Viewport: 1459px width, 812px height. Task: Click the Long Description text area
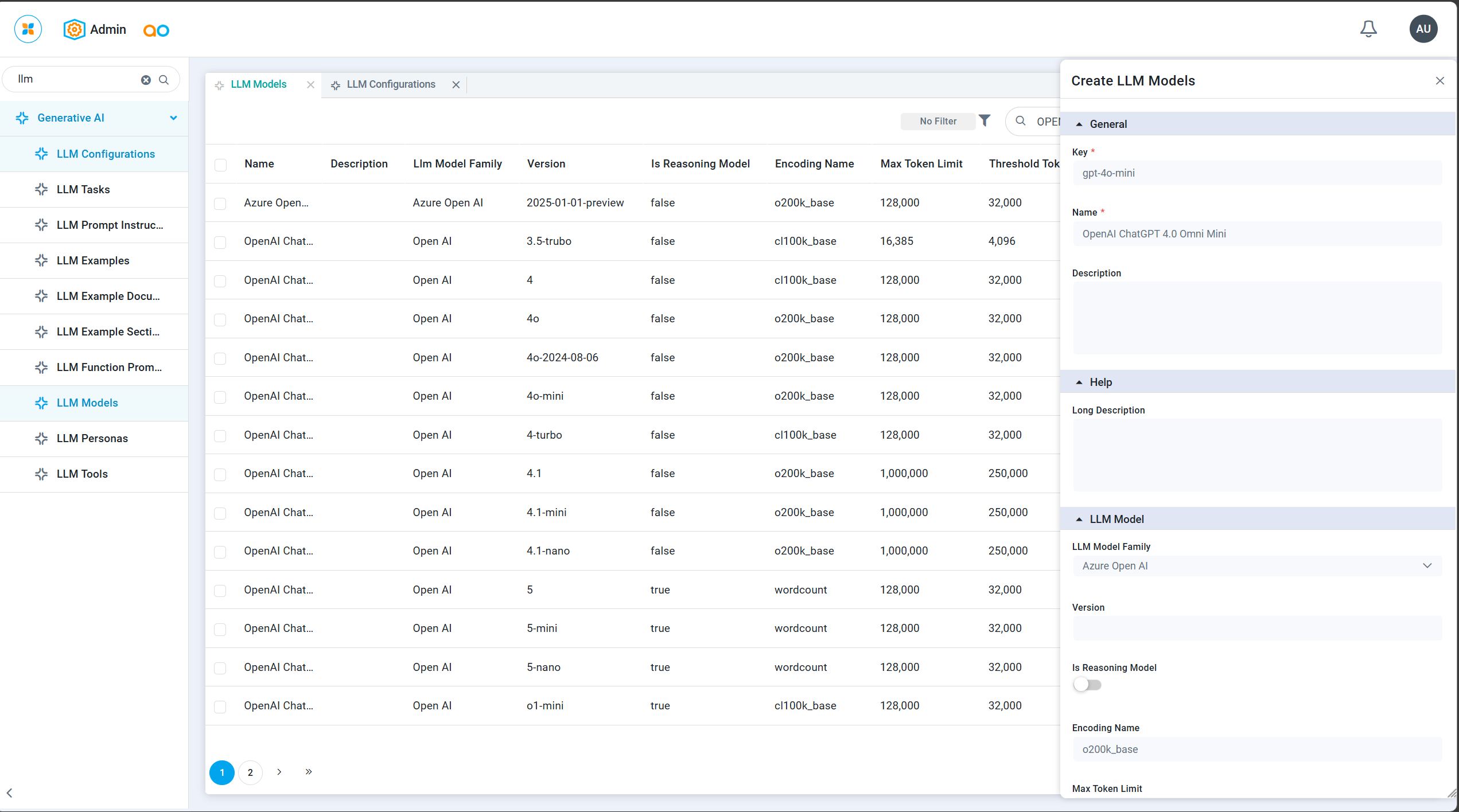coord(1257,455)
